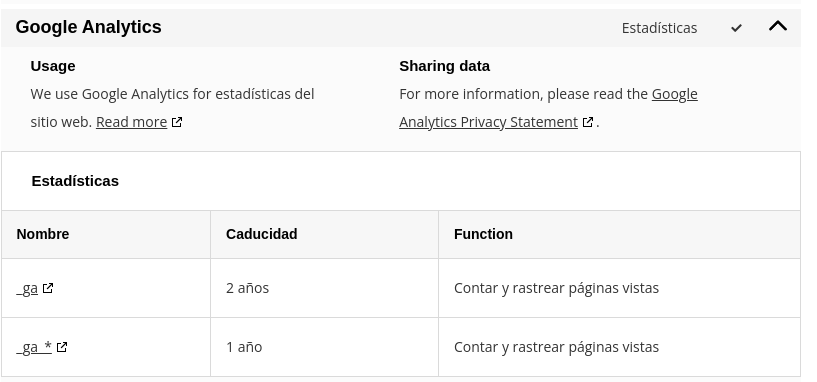This screenshot has width=817, height=382.
Task: Click external-link icon next to _ga_*
Action: [x=62, y=347]
